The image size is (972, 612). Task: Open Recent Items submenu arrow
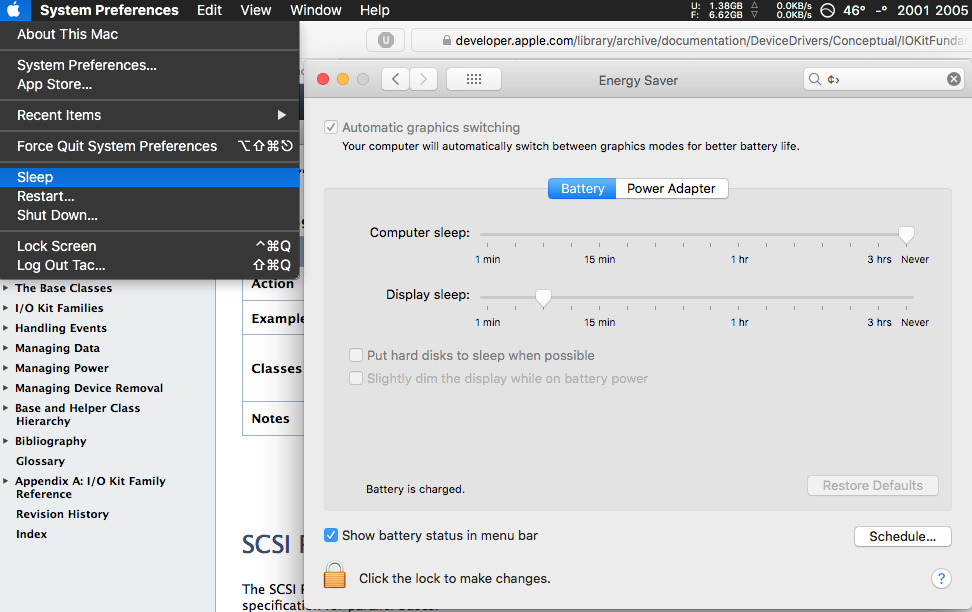[x=281, y=115]
